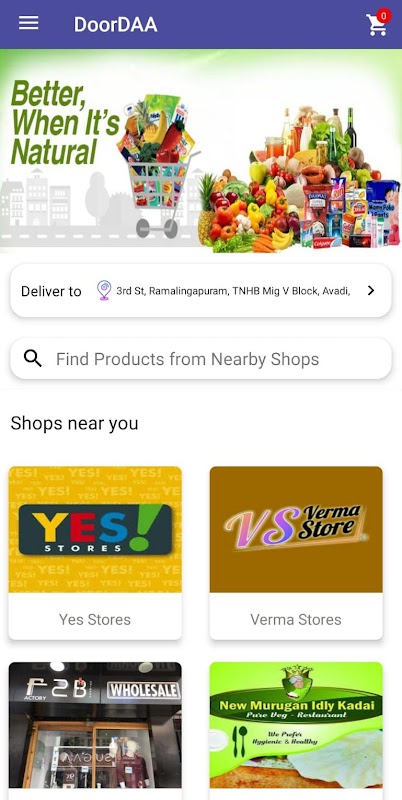
Task: Tap the Shops near you heading
Action: 74,423
